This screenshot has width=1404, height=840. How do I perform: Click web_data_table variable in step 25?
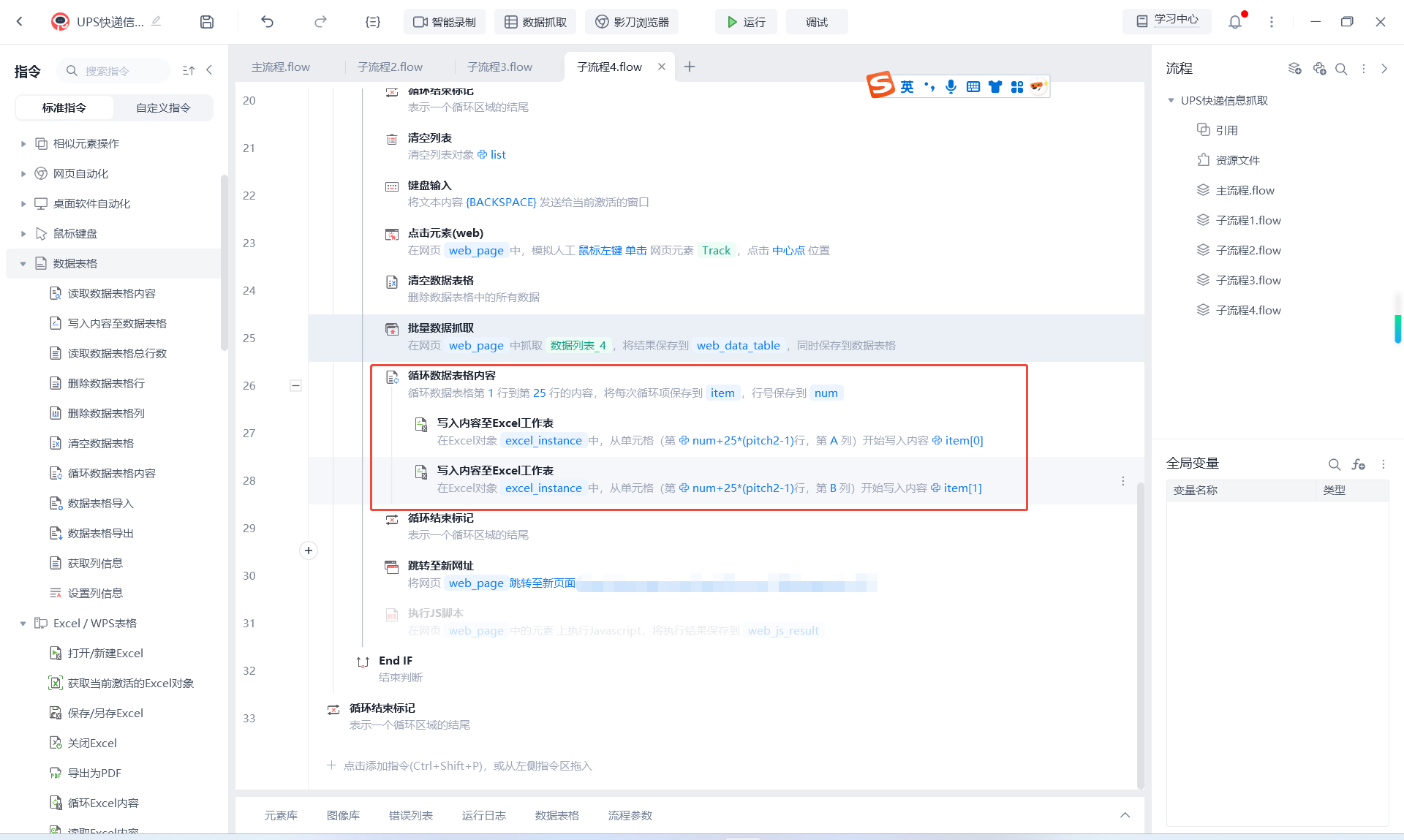click(x=738, y=345)
